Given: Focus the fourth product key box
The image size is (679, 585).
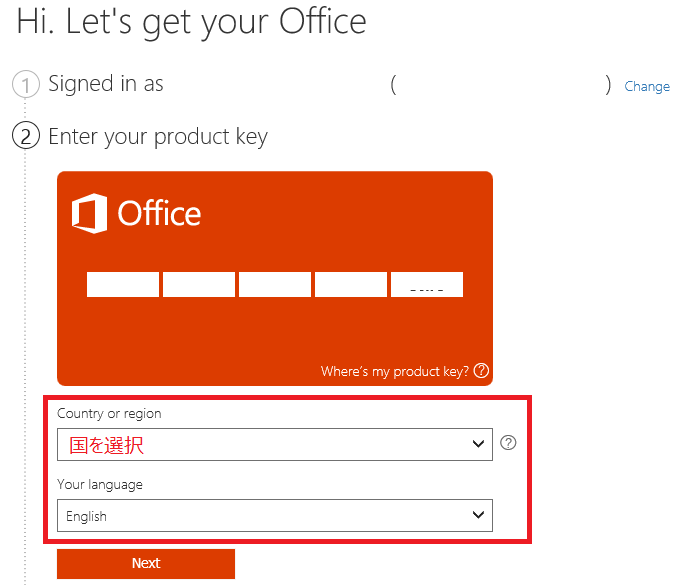Looking at the screenshot, I should tap(351, 284).
